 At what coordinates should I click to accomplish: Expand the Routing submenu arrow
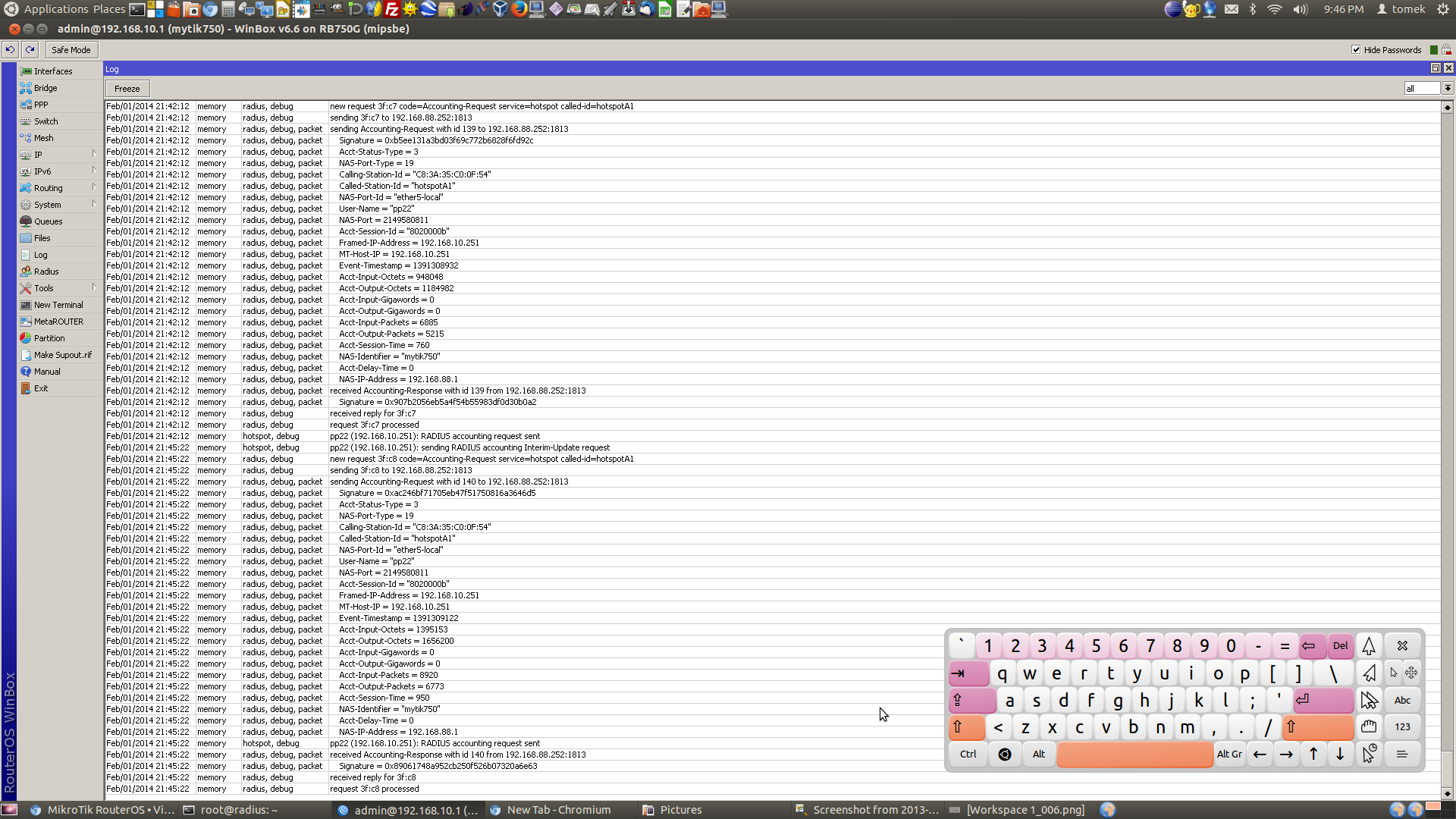click(94, 187)
